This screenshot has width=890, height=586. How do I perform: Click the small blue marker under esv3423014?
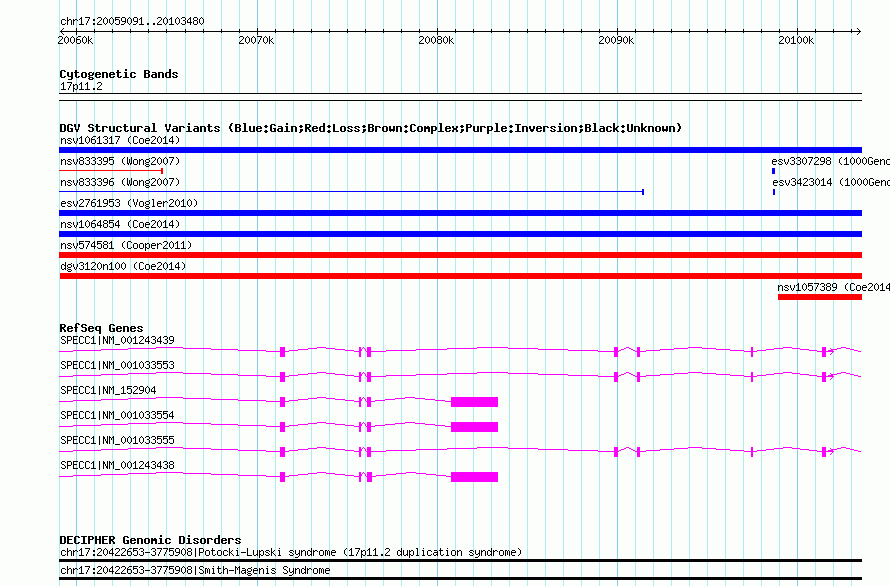[774, 192]
